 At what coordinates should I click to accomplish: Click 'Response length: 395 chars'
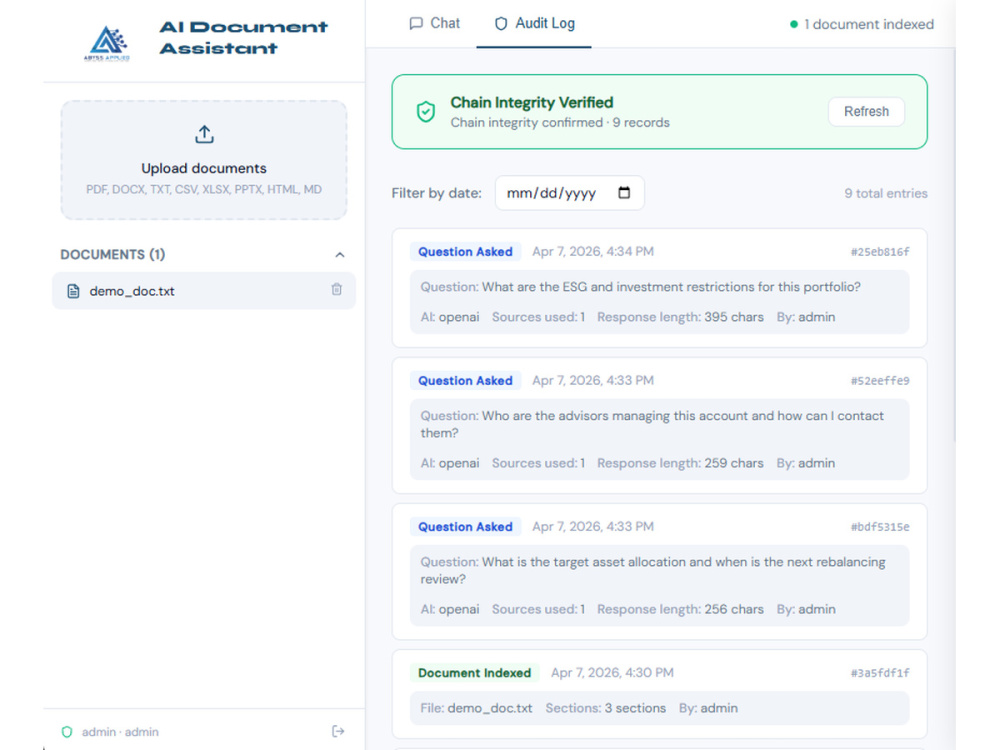pyautogui.click(x=680, y=317)
